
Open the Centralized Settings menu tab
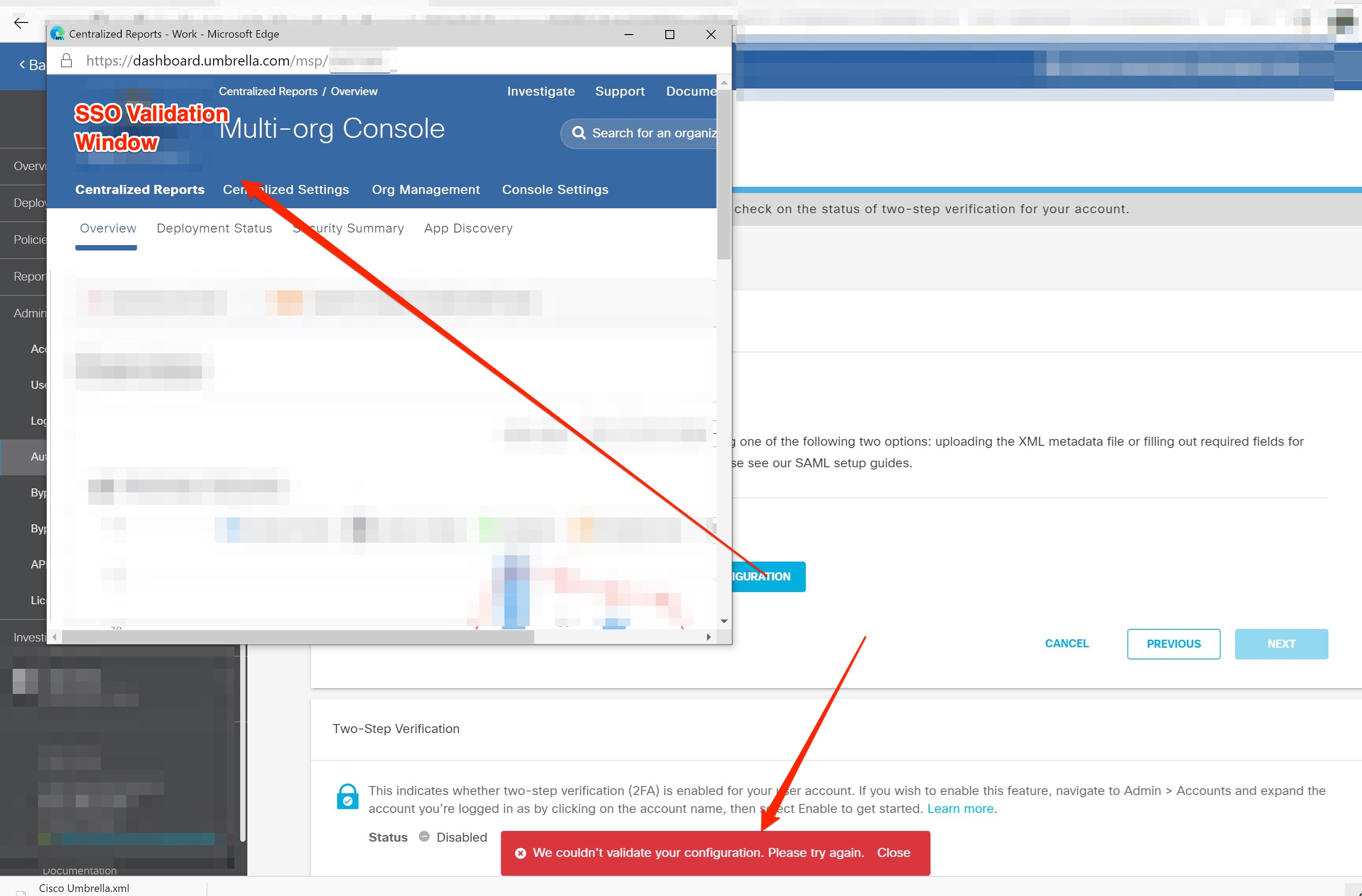point(286,189)
